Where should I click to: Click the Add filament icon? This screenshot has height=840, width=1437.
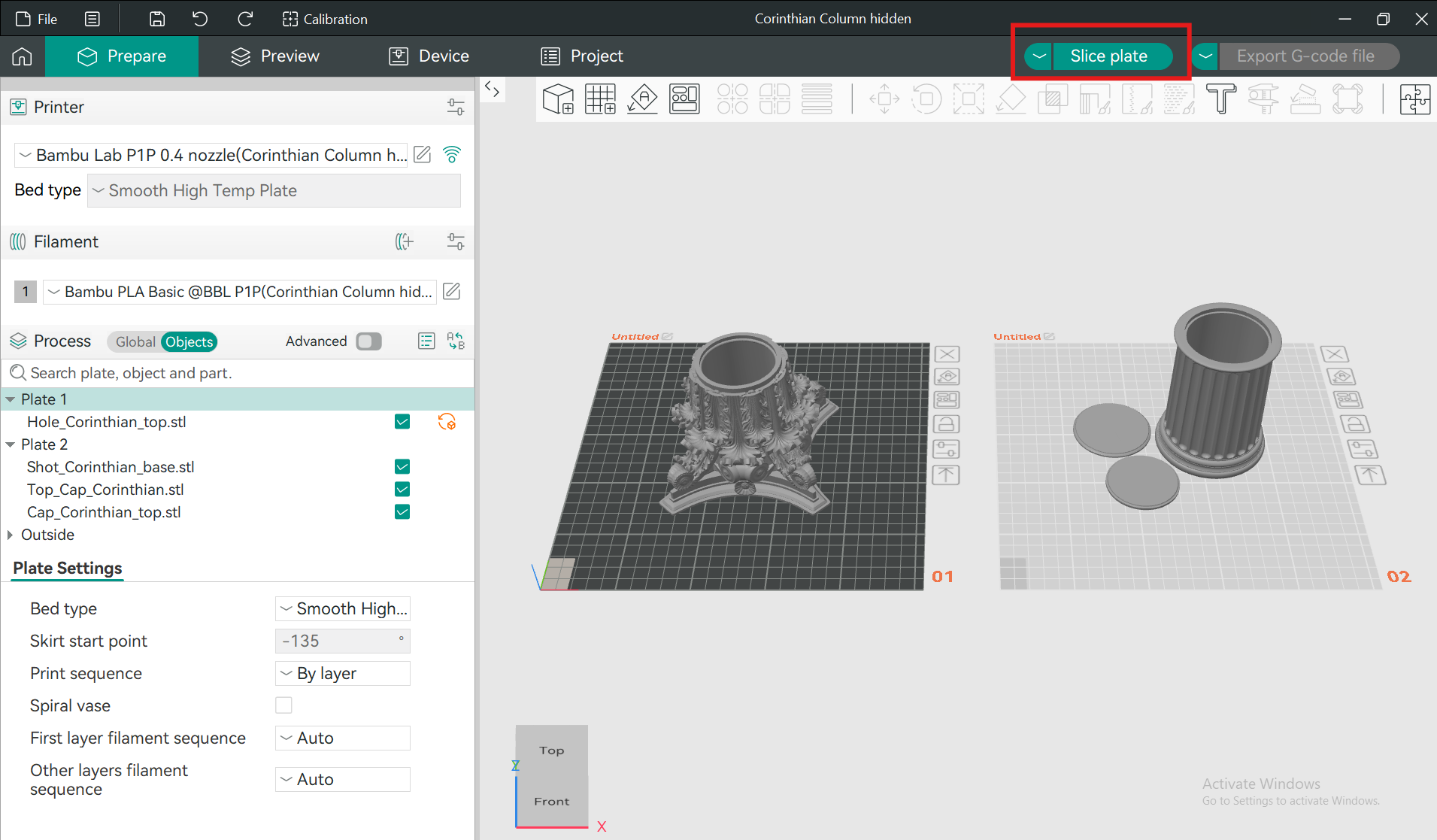coord(405,241)
